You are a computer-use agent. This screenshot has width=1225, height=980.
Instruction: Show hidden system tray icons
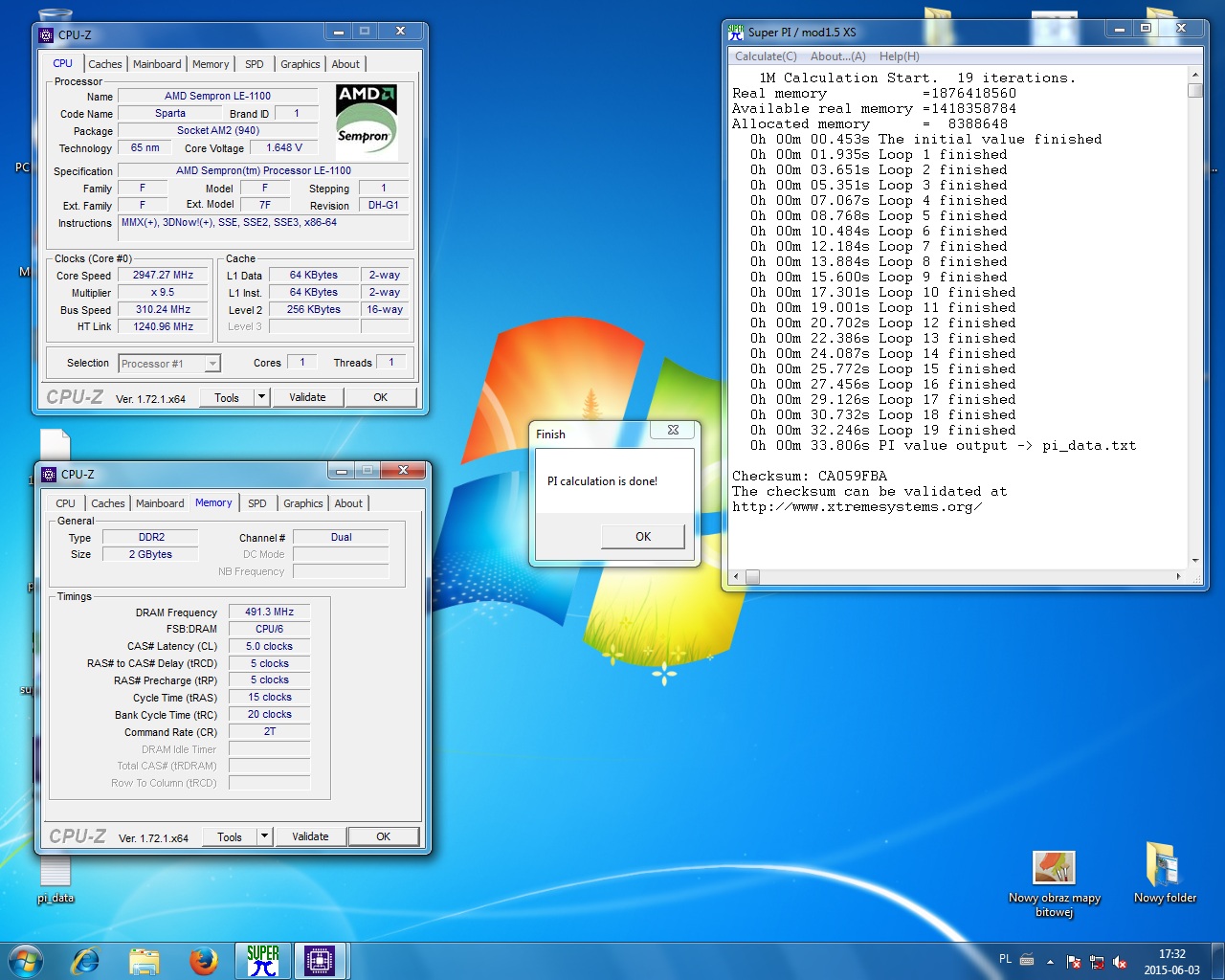(1050, 962)
